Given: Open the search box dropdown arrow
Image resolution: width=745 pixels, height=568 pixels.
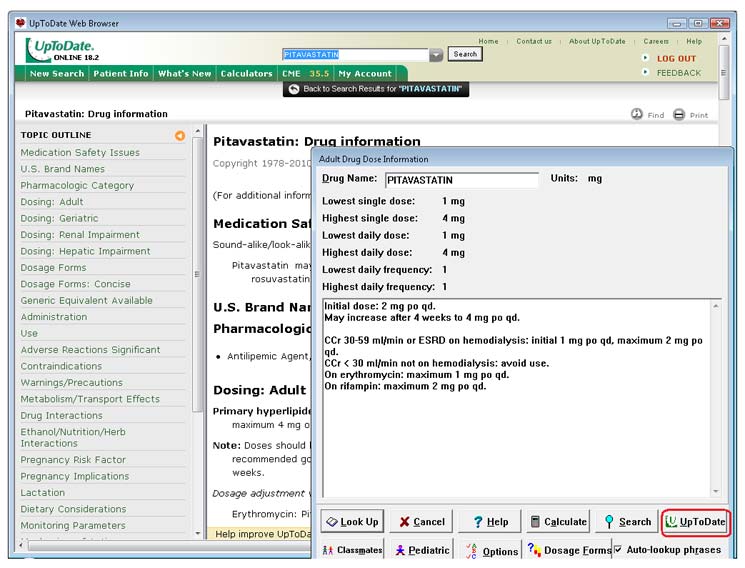Looking at the screenshot, I should tap(436, 55).
